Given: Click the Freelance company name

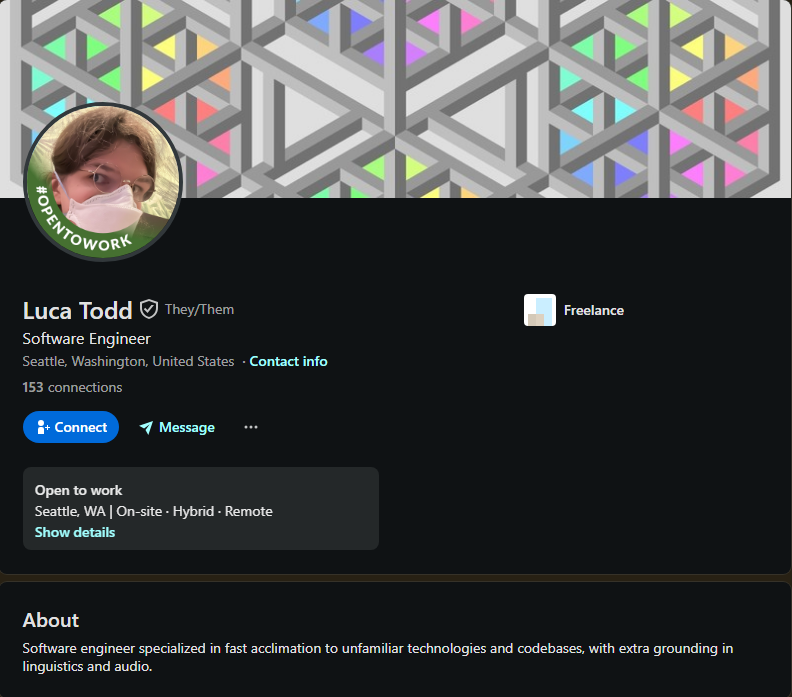Looking at the screenshot, I should [x=593, y=310].
